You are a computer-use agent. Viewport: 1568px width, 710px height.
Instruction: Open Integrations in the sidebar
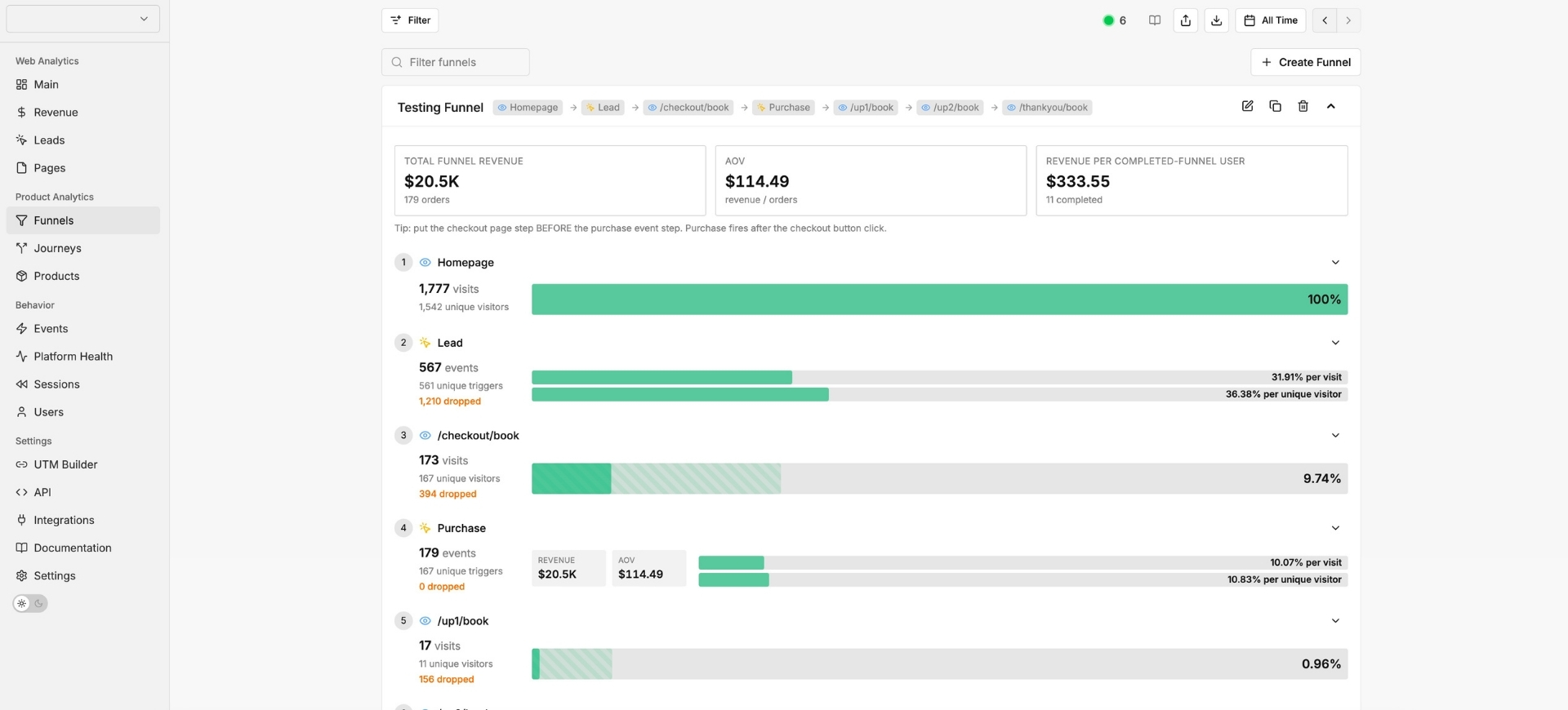point(82,520)
